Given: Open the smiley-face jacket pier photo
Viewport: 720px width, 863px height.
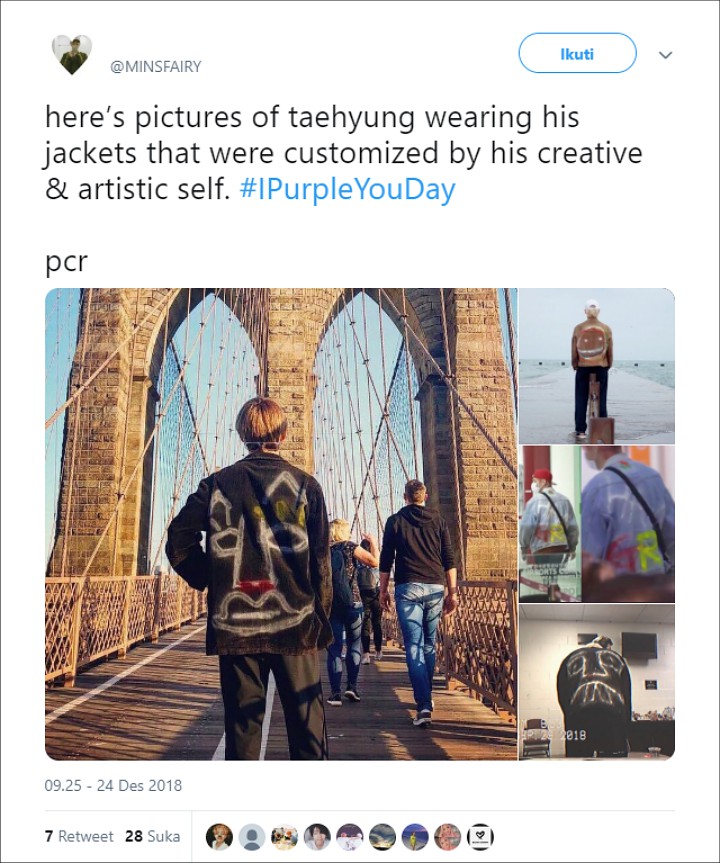Looking at the screenshot, I should 597,366.
